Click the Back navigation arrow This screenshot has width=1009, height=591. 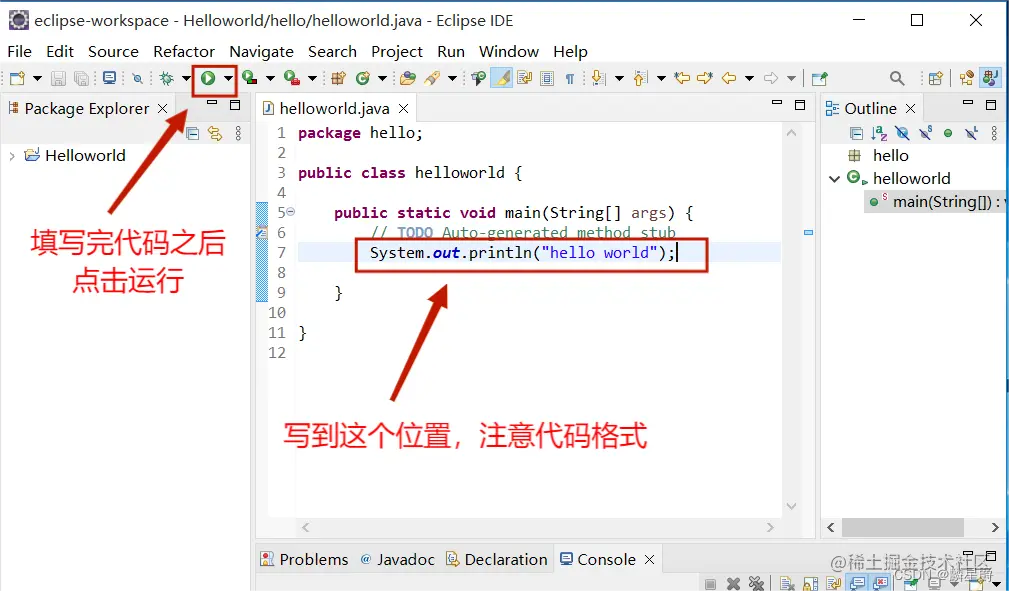tap(729, 79)
